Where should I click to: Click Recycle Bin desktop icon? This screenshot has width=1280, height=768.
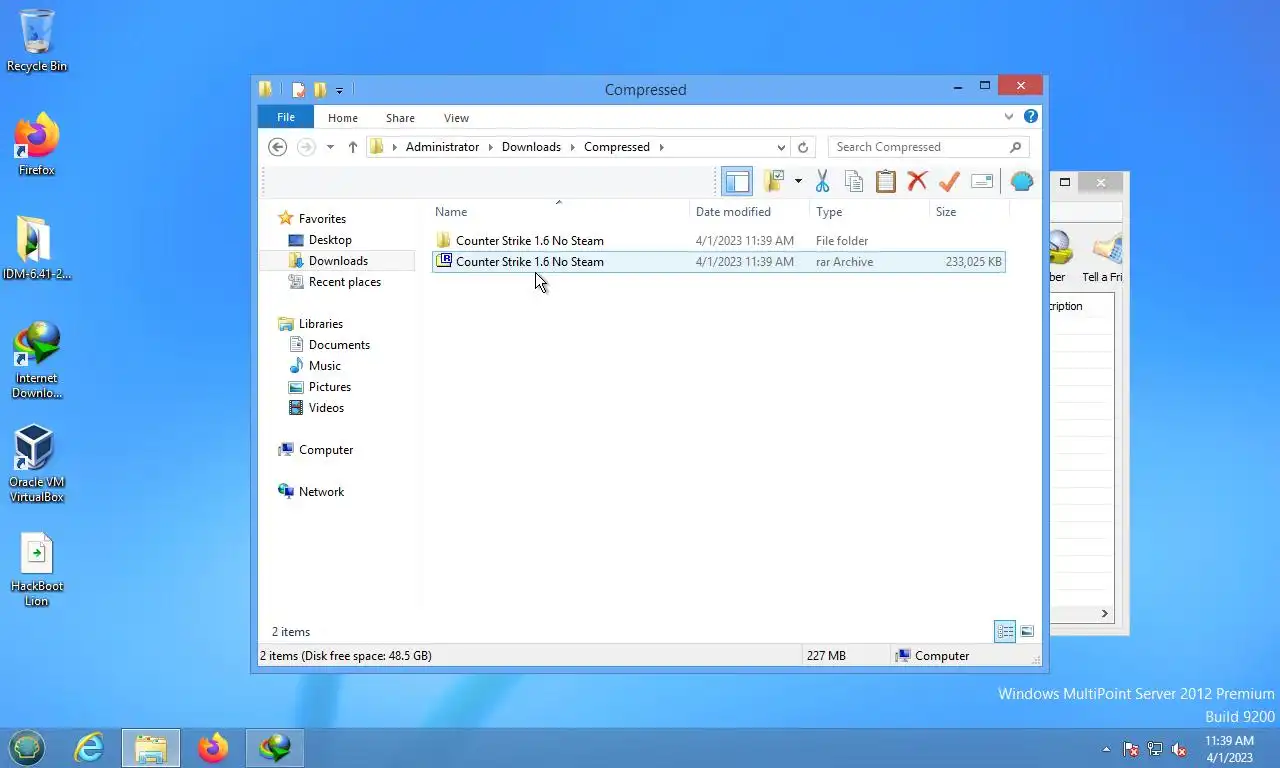point(37,41)
